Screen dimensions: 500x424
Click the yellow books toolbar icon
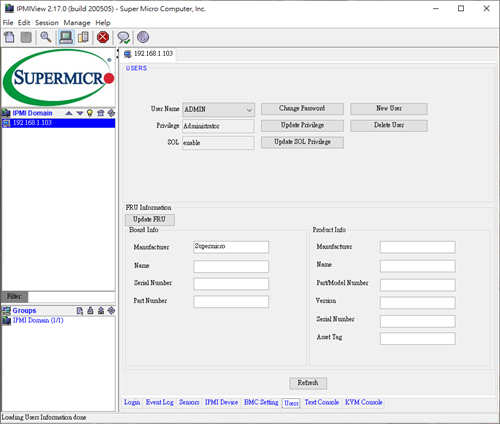[x=83, y=37]
